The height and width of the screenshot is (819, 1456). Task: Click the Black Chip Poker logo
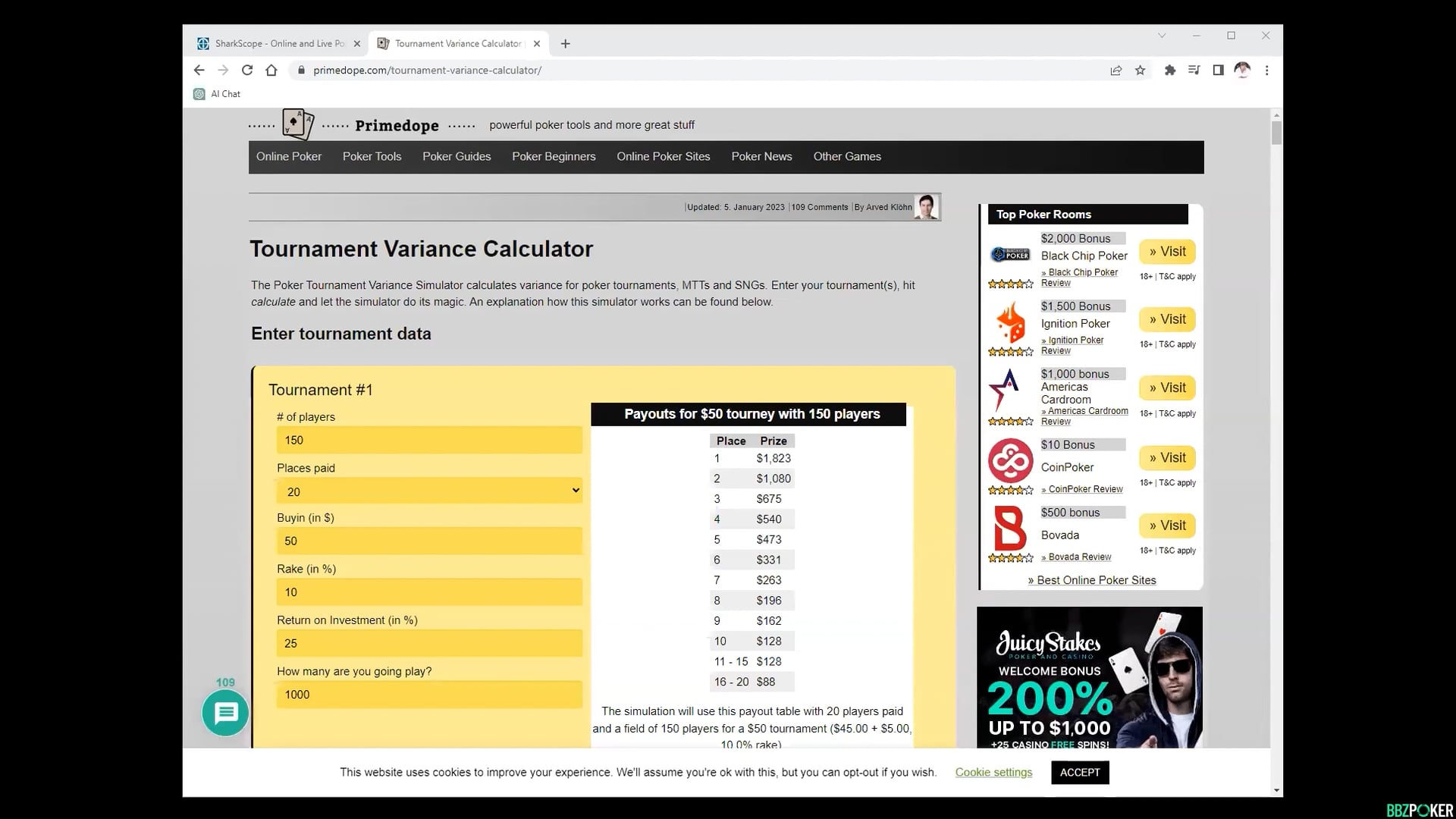click(x=1010, y=255)
